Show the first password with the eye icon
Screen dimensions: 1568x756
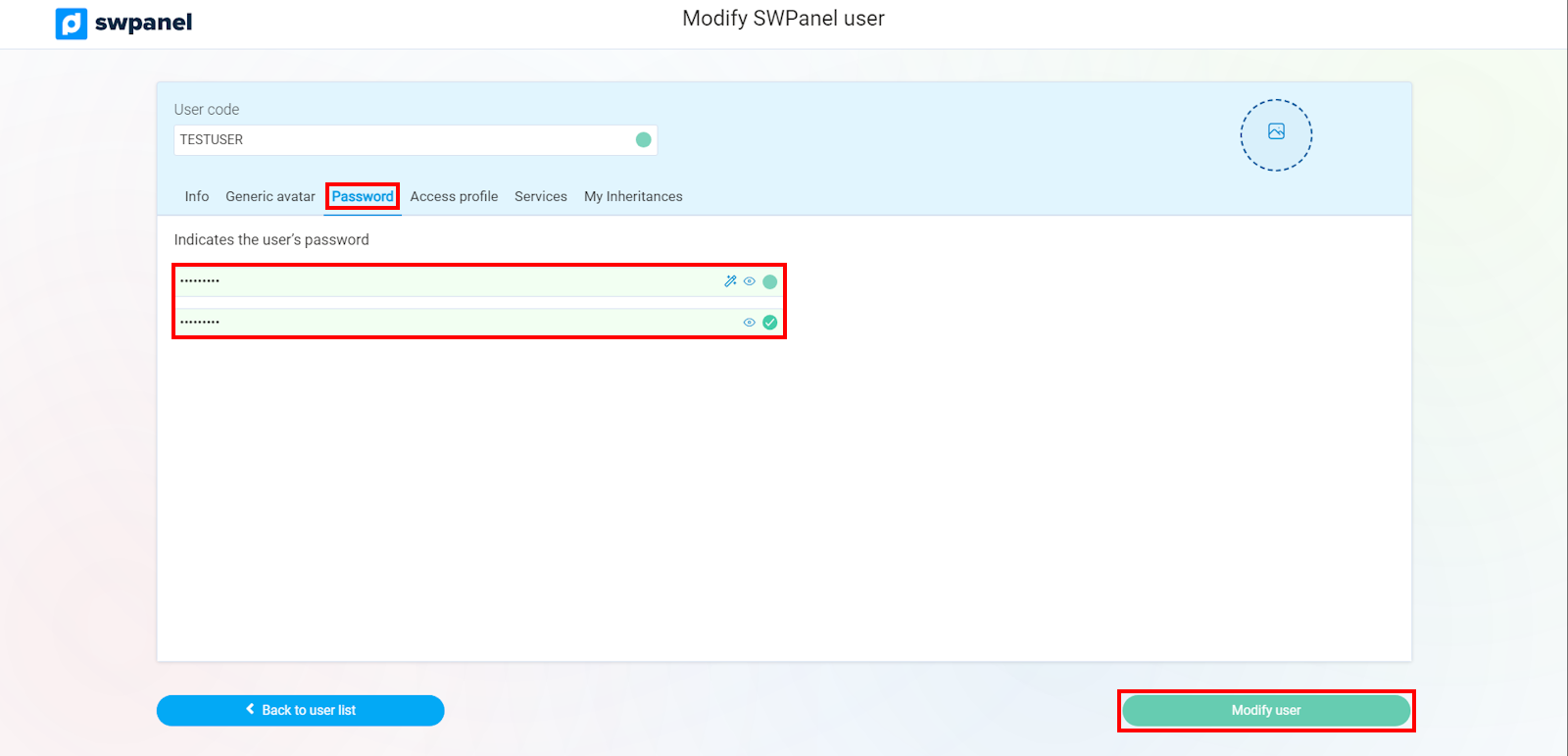750,281
